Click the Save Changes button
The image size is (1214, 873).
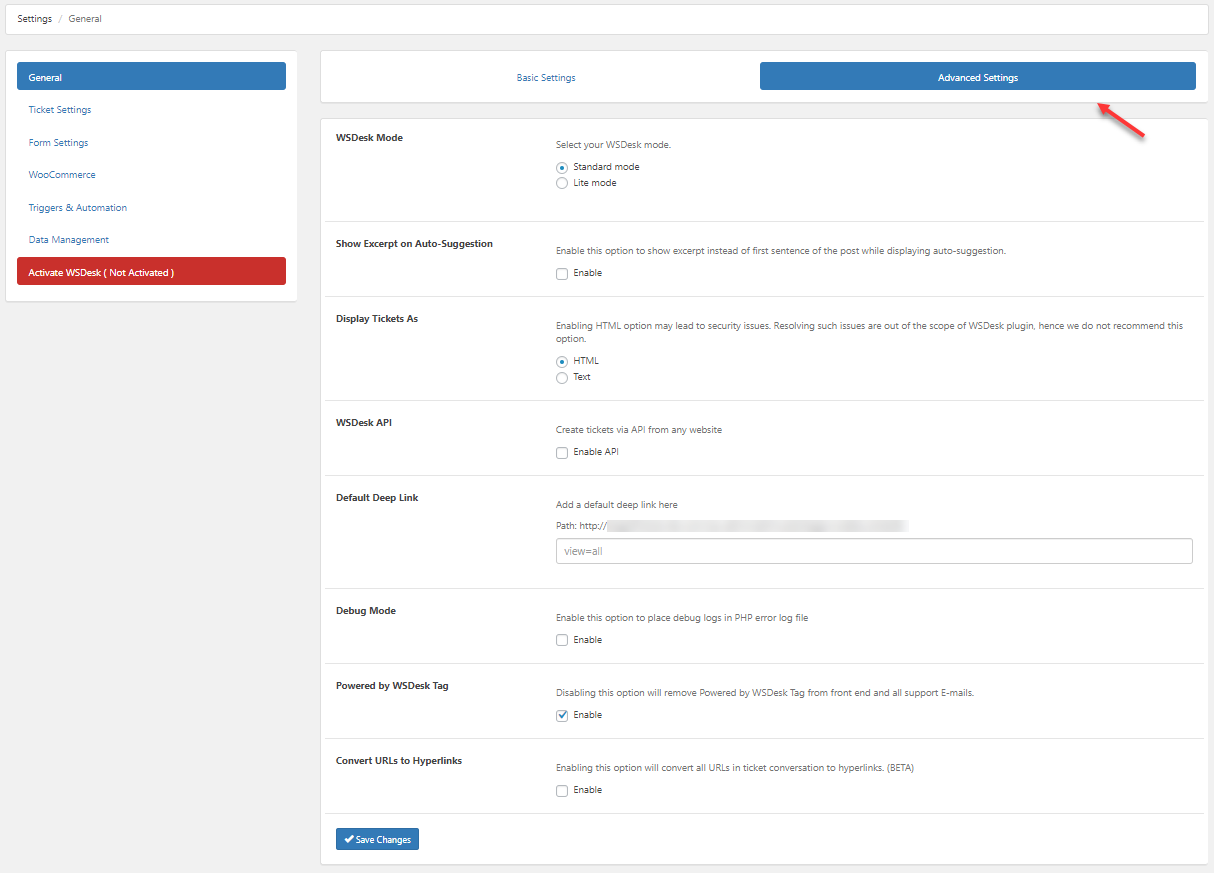[377, 839]
